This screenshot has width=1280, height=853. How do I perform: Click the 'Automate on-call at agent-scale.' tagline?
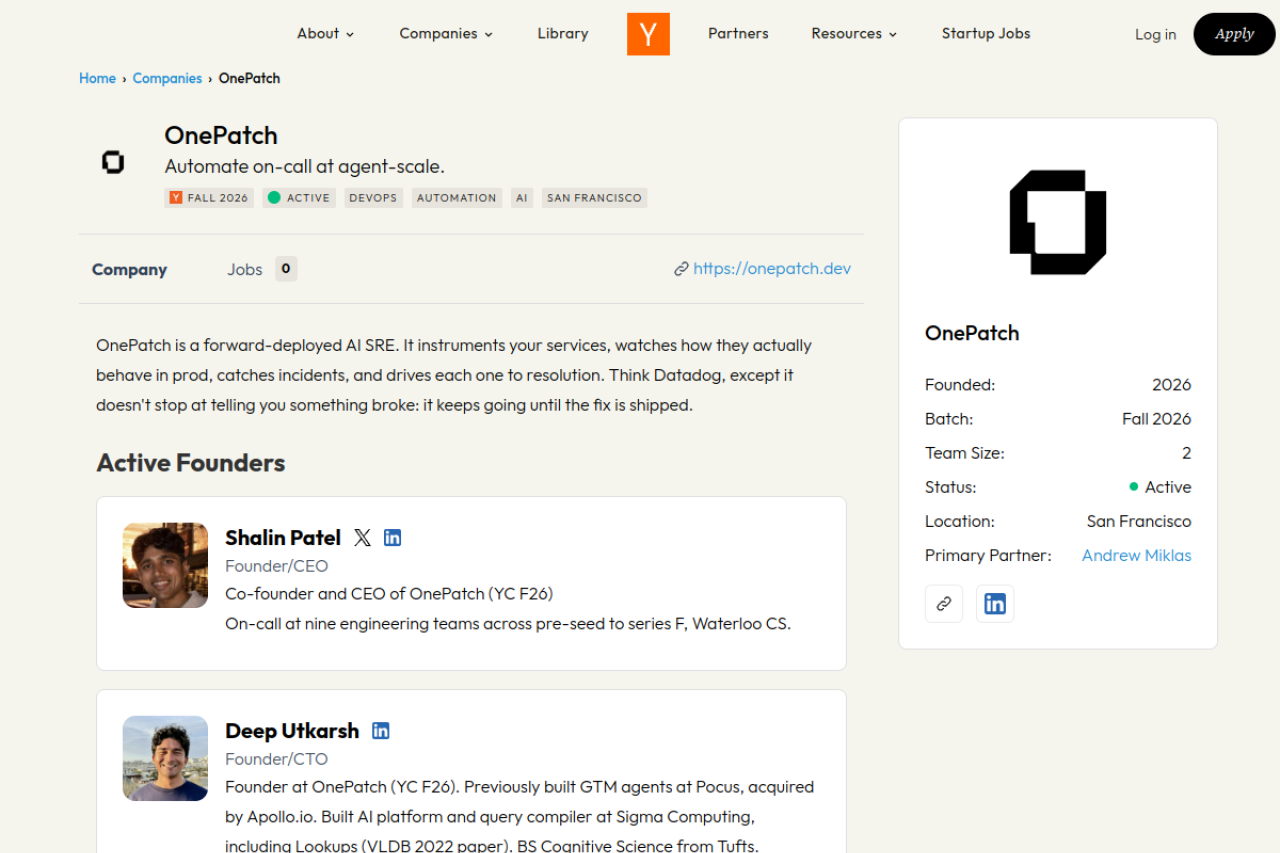(305, 167)
